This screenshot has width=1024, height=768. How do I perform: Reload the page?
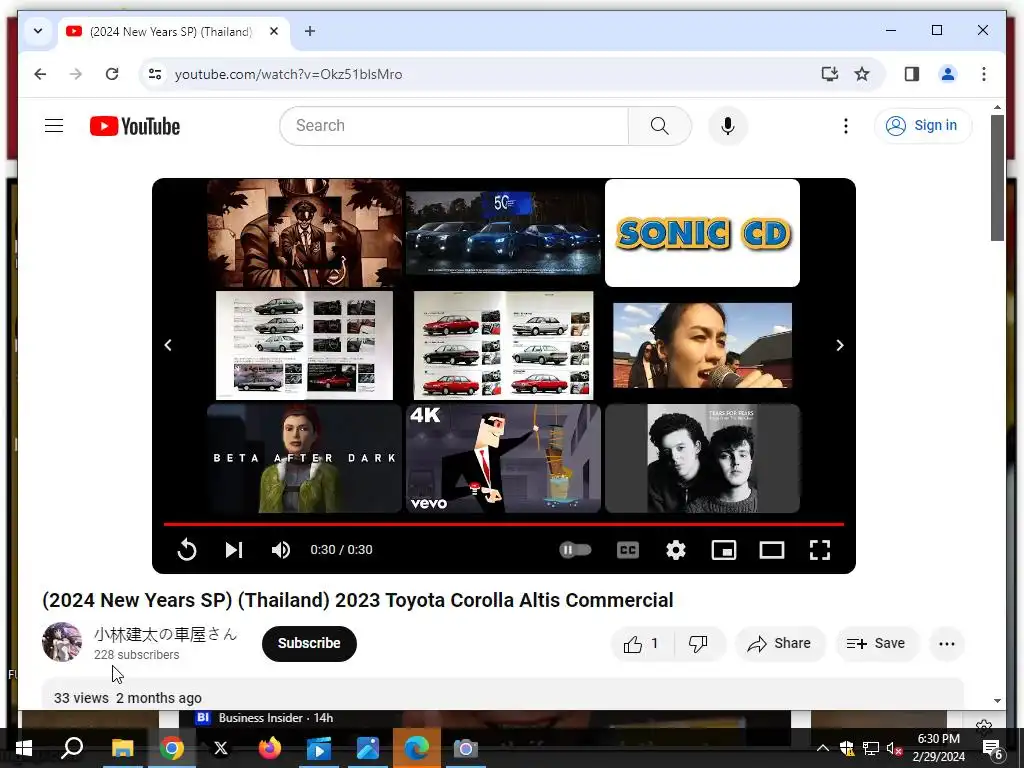click(112, 74)
